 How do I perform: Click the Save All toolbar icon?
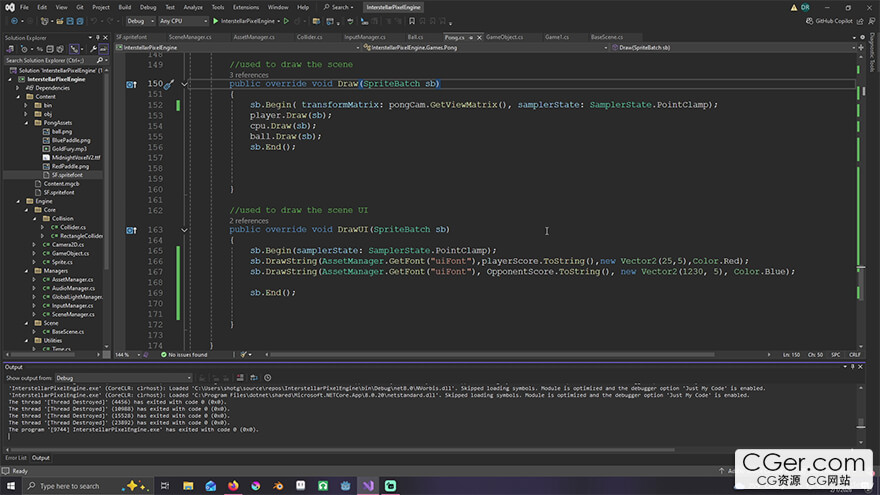[x=80, y=20]
